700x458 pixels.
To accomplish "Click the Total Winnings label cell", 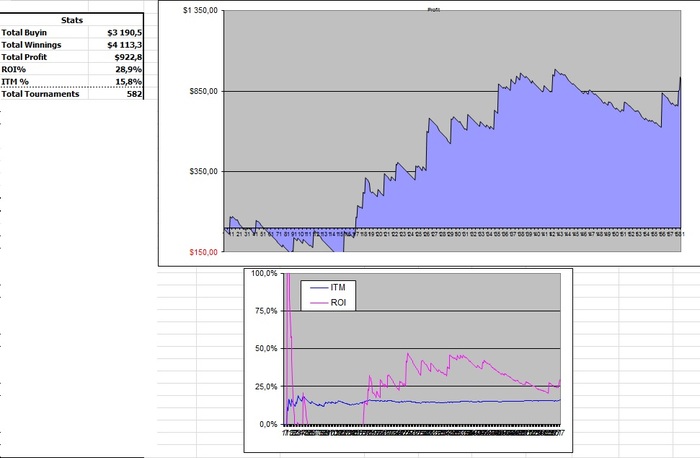I will click(x=44, y=45).
